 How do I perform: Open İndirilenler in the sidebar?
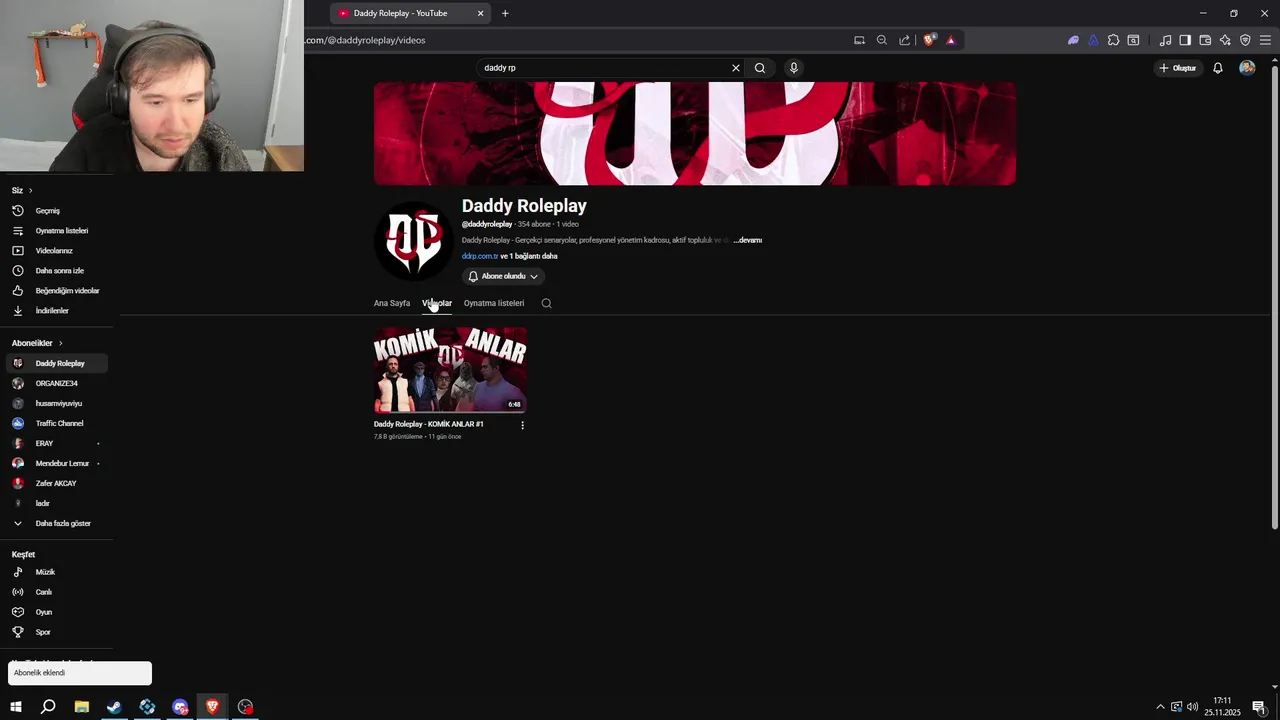pos(56,311)
